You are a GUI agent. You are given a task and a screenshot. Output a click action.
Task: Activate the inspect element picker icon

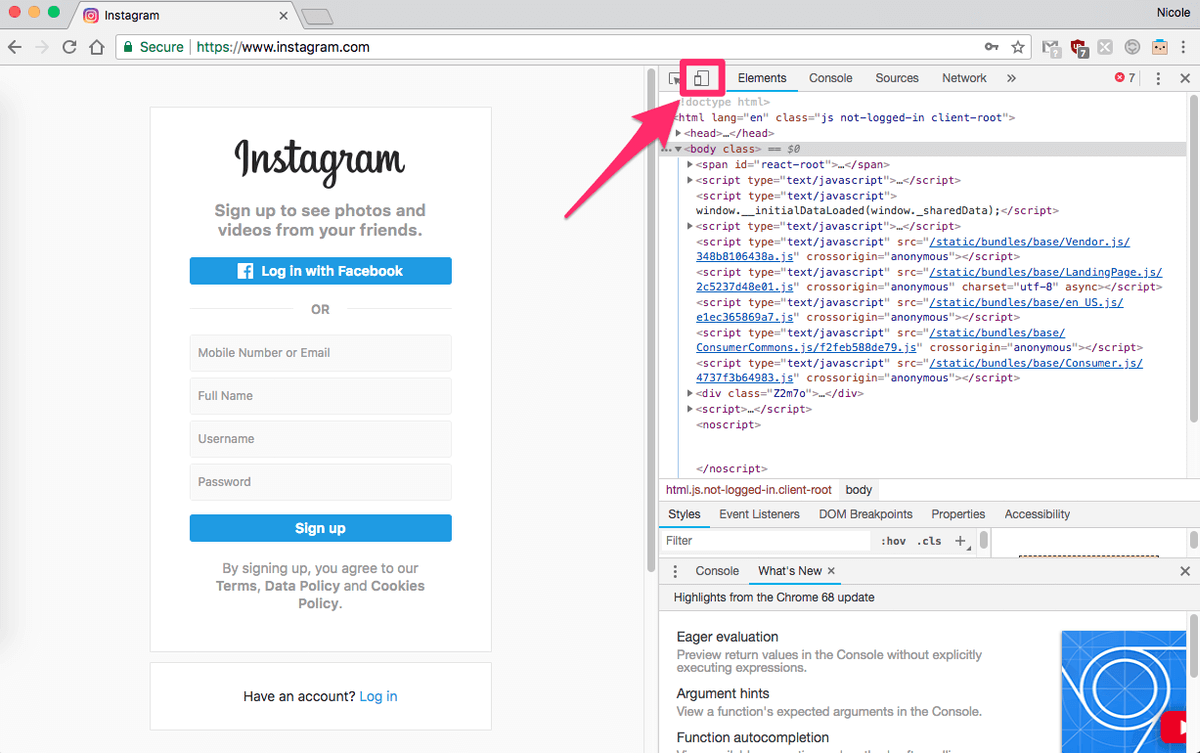[675, 78]
